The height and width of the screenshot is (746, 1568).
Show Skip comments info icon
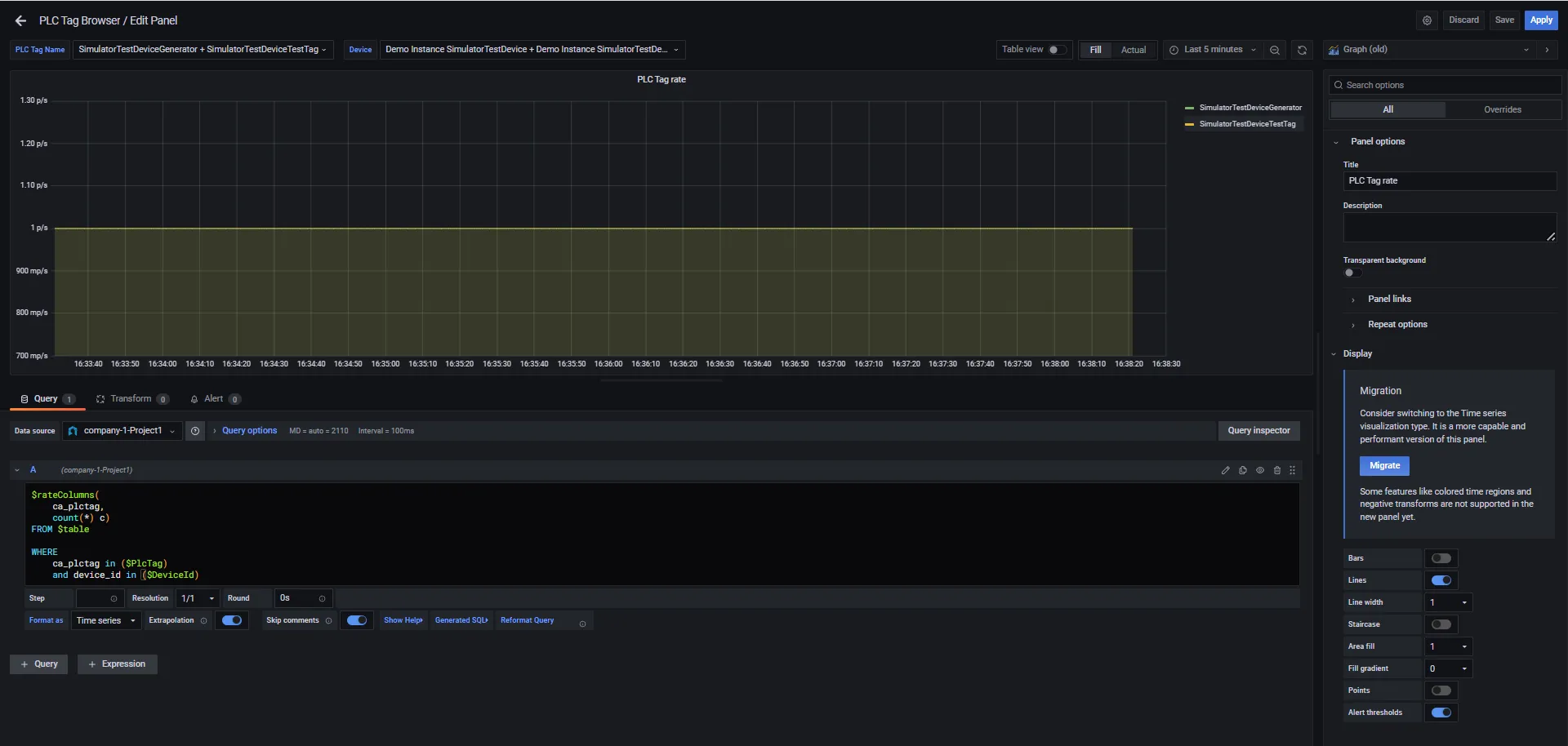pyautogui.click(x=328, y=621)
